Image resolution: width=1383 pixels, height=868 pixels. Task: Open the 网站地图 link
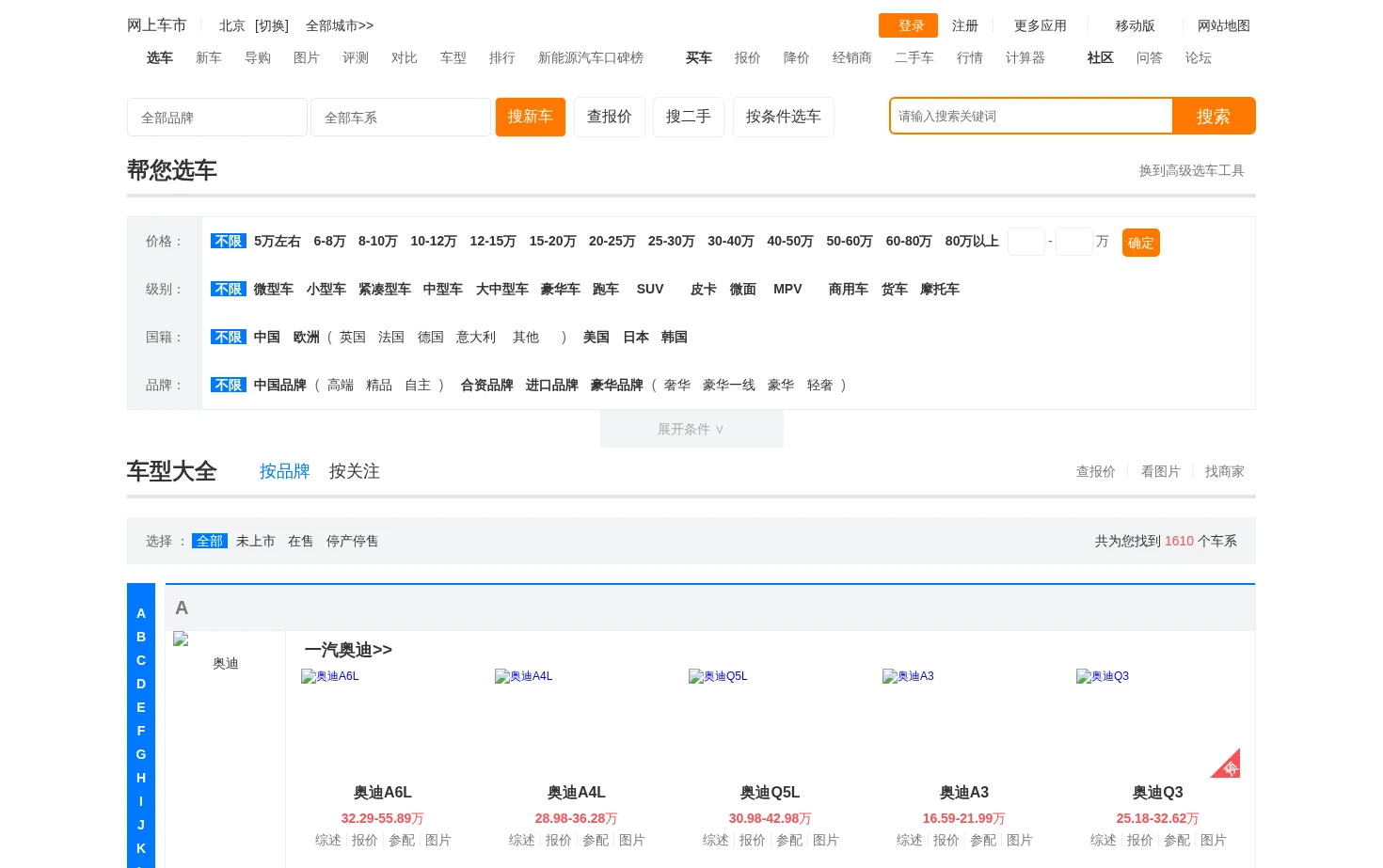[1224, 25]
